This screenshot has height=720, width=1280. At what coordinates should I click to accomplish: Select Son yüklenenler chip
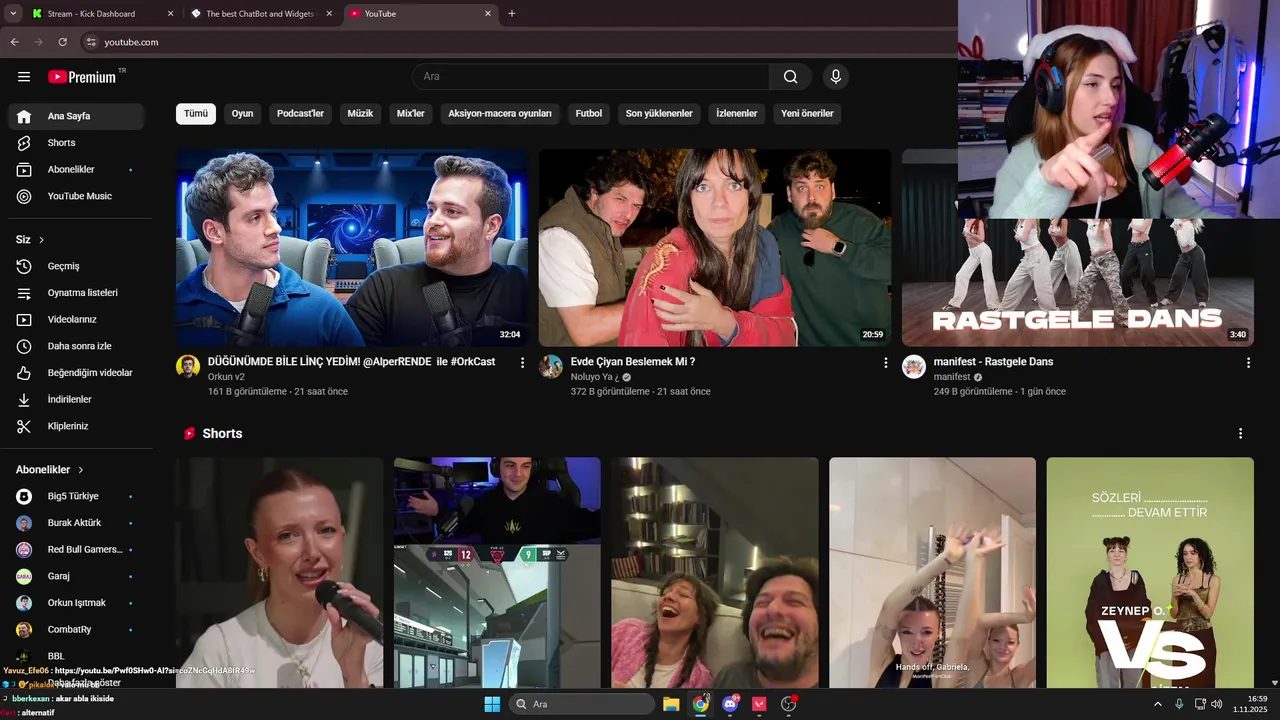(x=659, y=114)
